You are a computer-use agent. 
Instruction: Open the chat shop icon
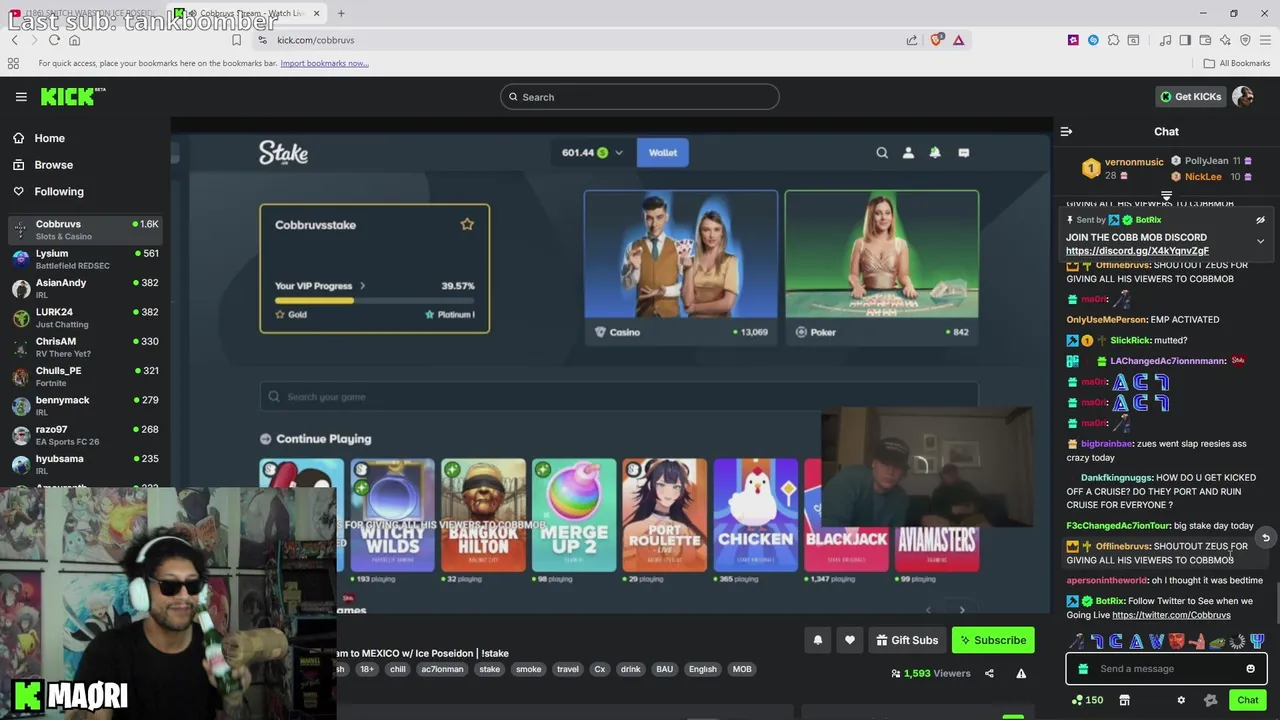(1124, 700)
